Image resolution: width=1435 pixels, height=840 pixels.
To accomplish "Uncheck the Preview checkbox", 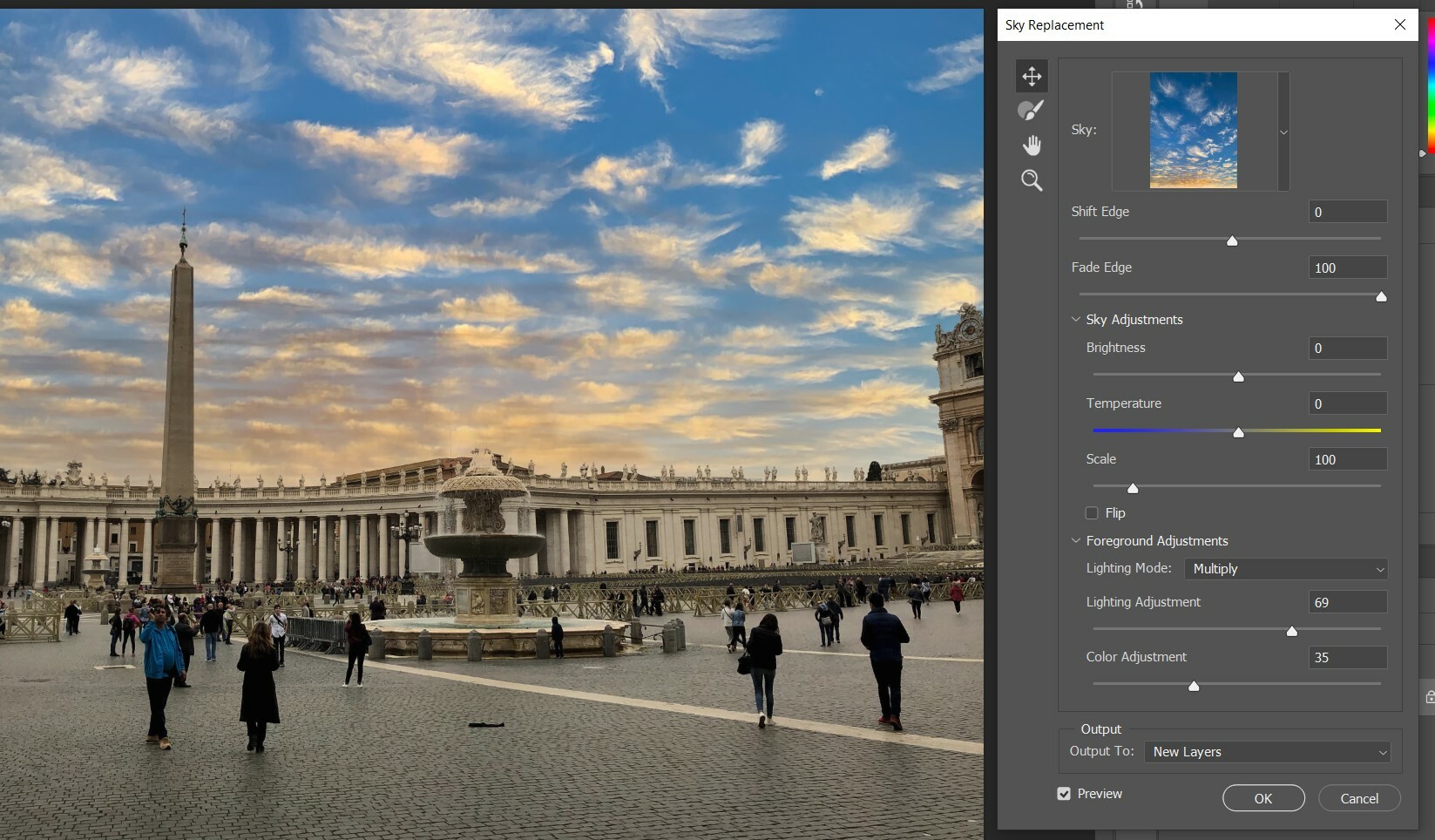I will point(1064,794).
